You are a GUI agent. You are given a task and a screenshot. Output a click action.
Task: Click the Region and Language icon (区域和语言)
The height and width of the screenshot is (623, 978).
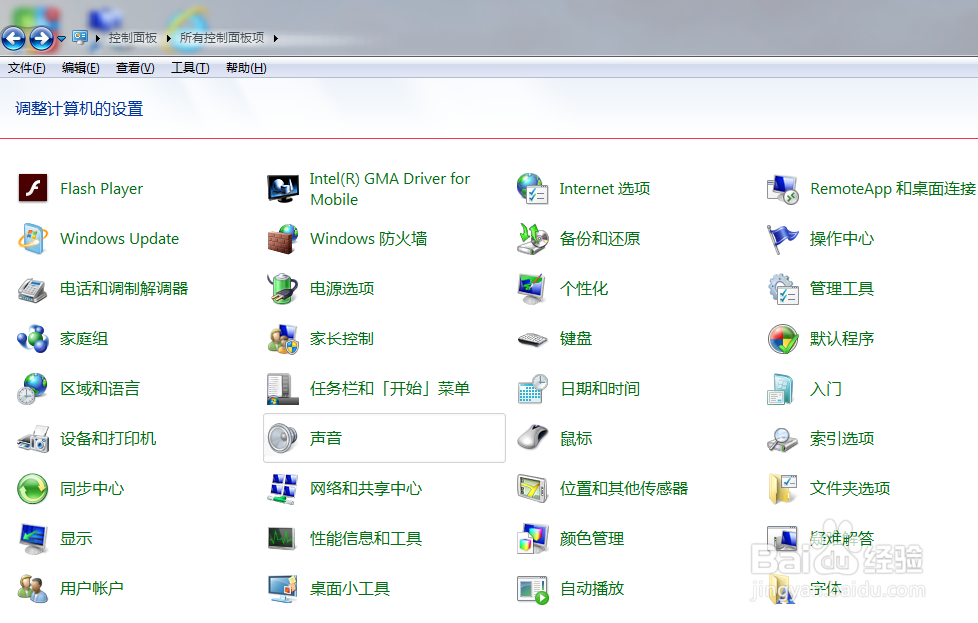32,389
